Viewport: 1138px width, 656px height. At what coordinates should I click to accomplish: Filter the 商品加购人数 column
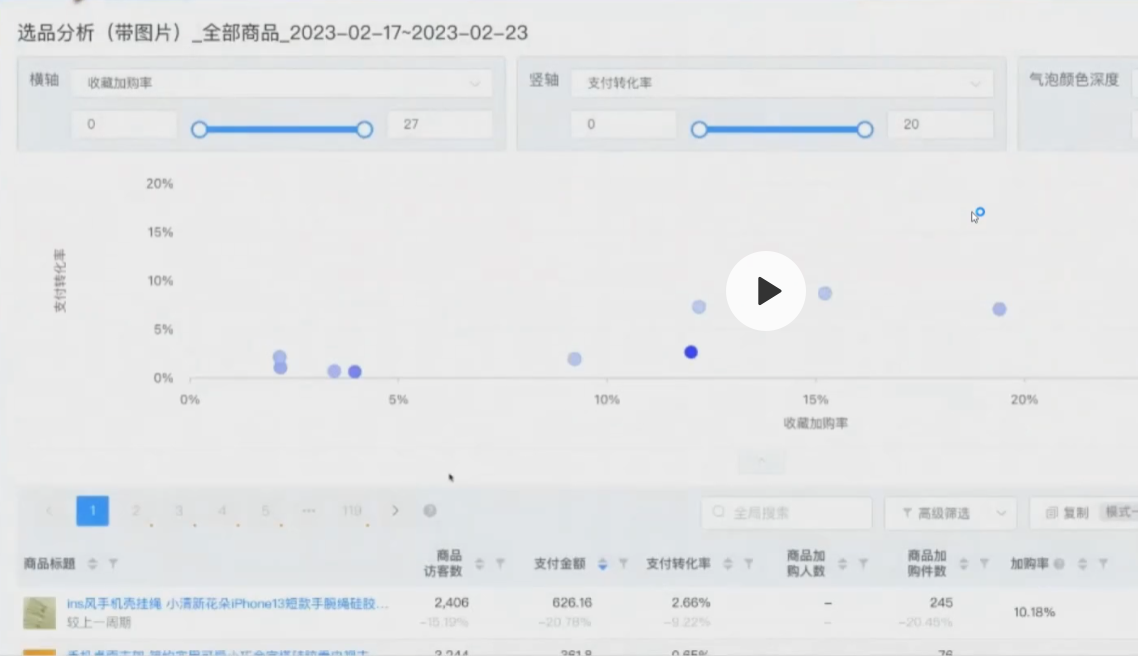863,564
